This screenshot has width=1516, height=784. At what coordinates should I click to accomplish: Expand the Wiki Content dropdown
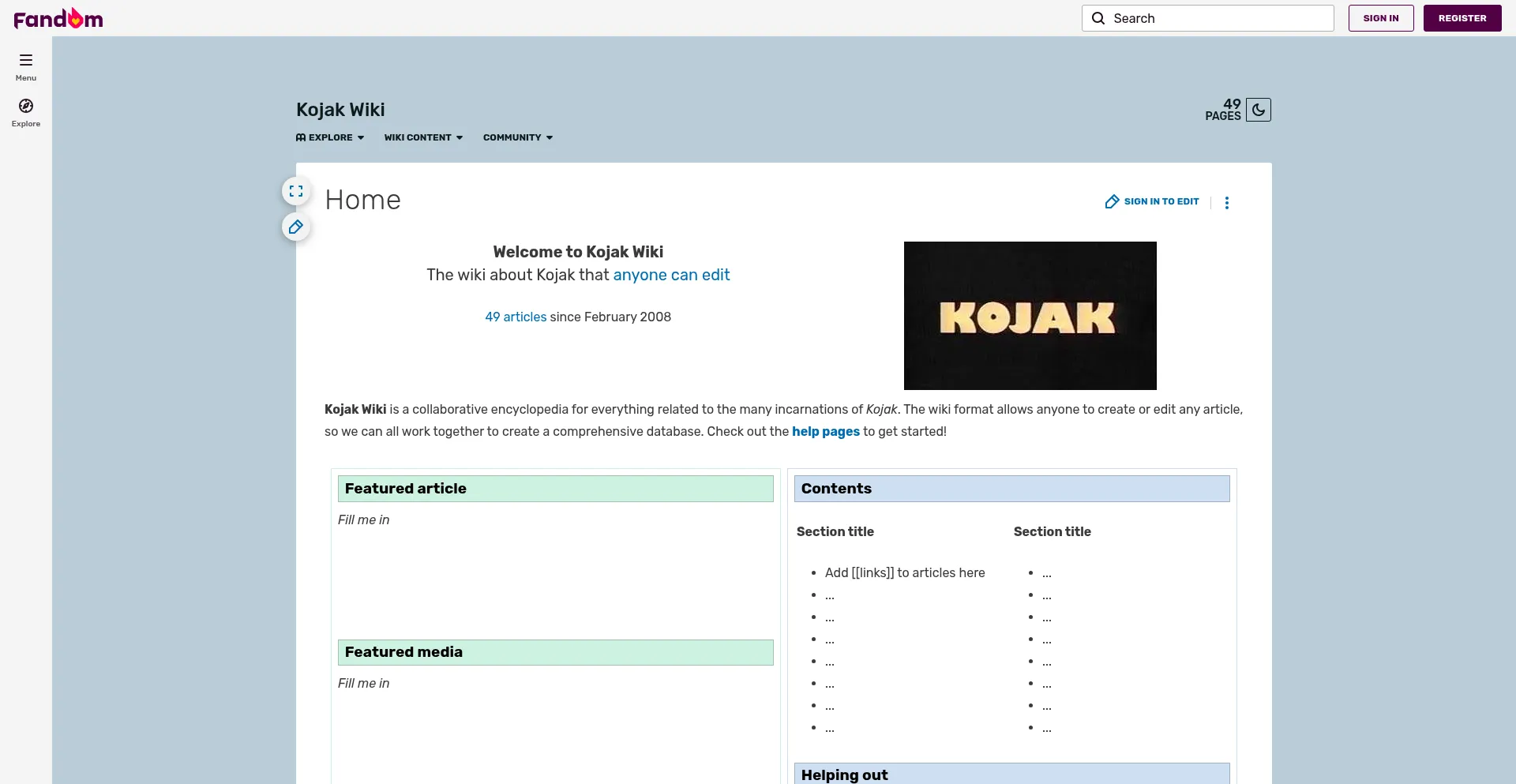click(423, 137)
